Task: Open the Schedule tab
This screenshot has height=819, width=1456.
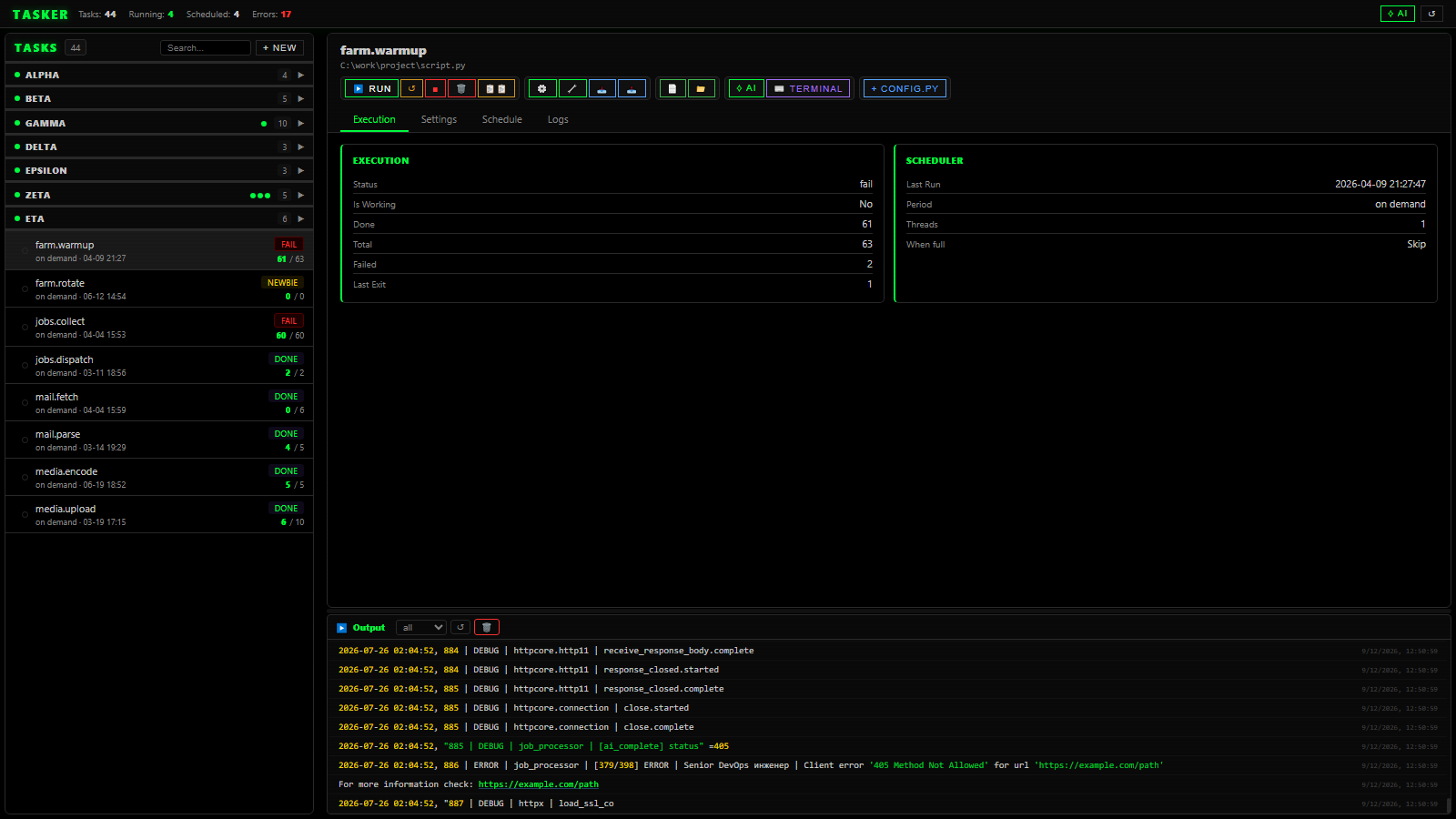Action: [501, 119]
